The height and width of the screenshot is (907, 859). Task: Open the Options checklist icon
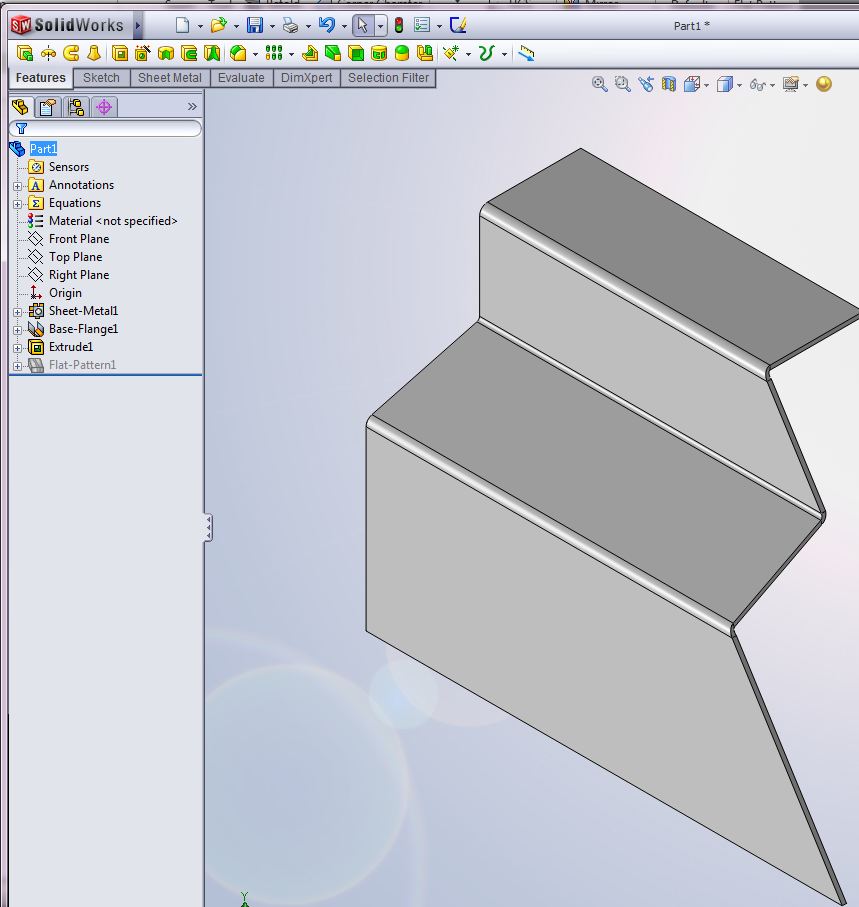[x=422, y=25]
